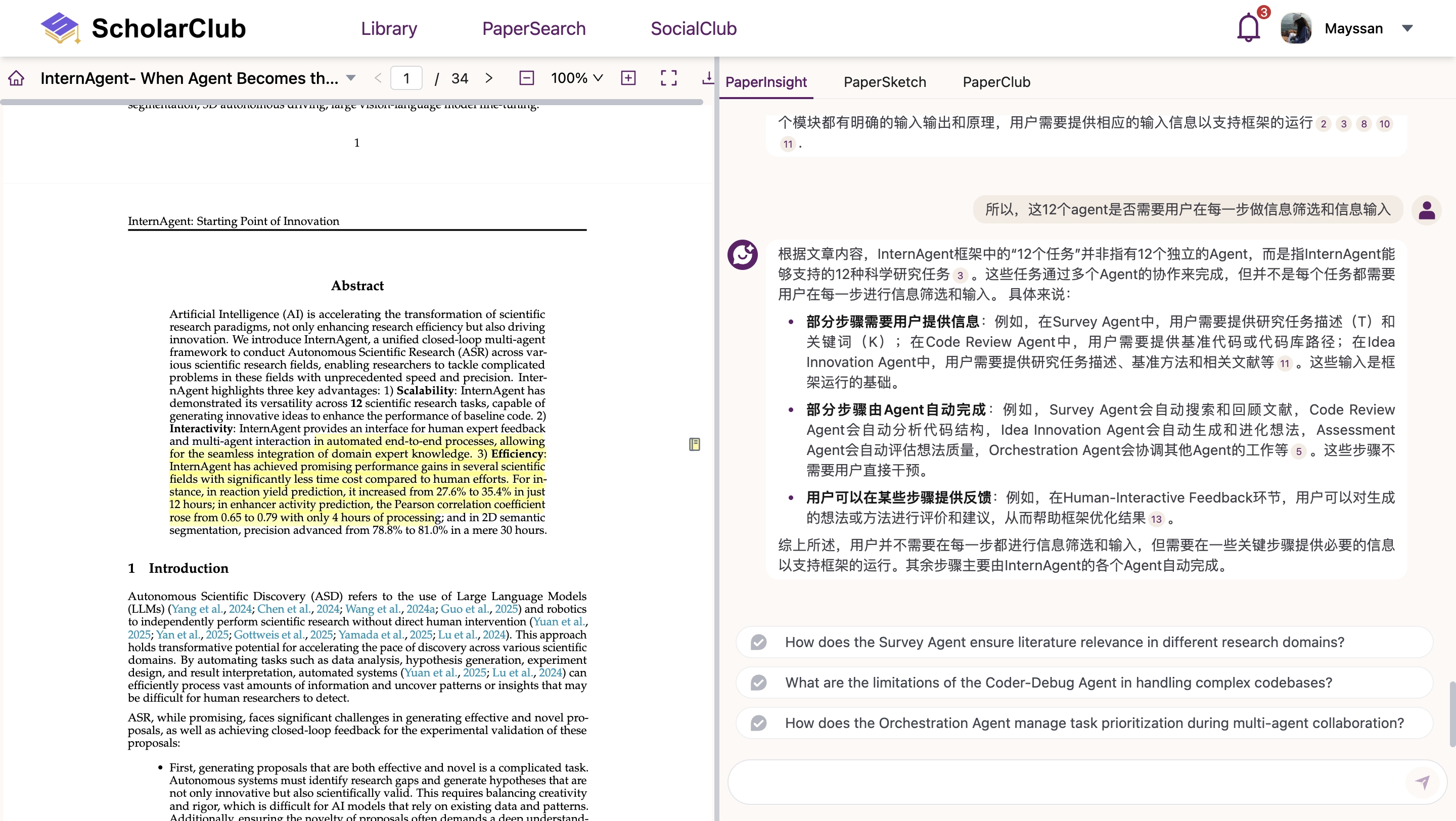Go to previous PDF page arrow
The image size is (1456, 821).
378,78
